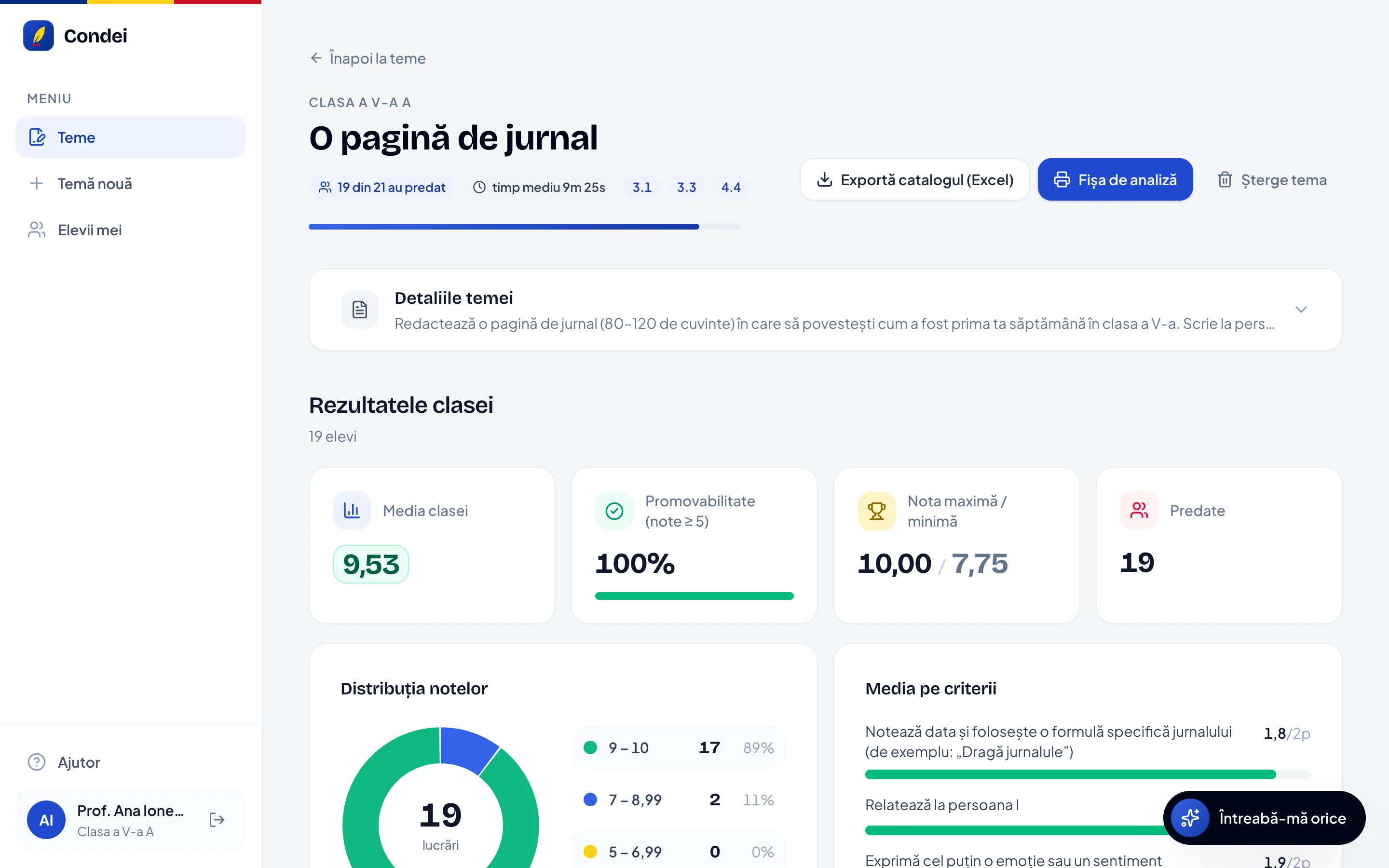Click the competency tag 3.3
Viewport: 1389px width, 868px height.
pyautogui.click(x=686, y=187)
